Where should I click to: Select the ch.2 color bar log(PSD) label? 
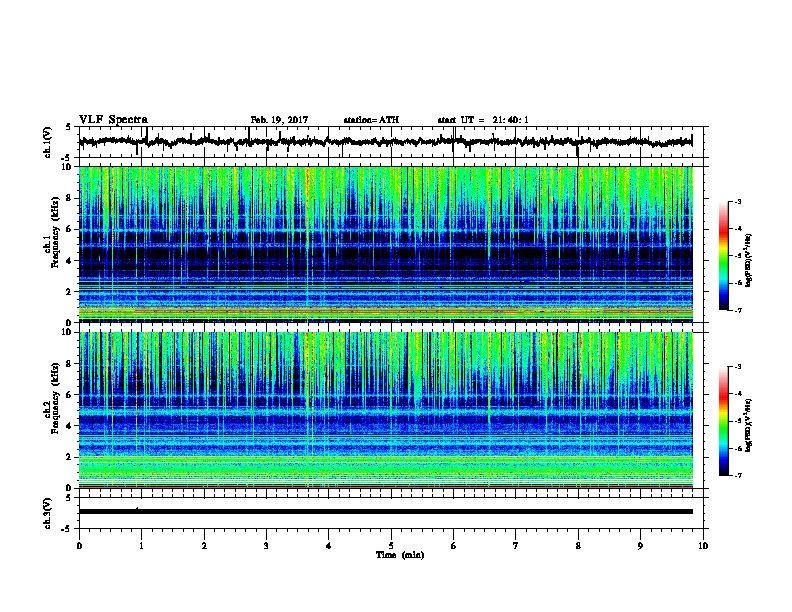tap(749, 425)
